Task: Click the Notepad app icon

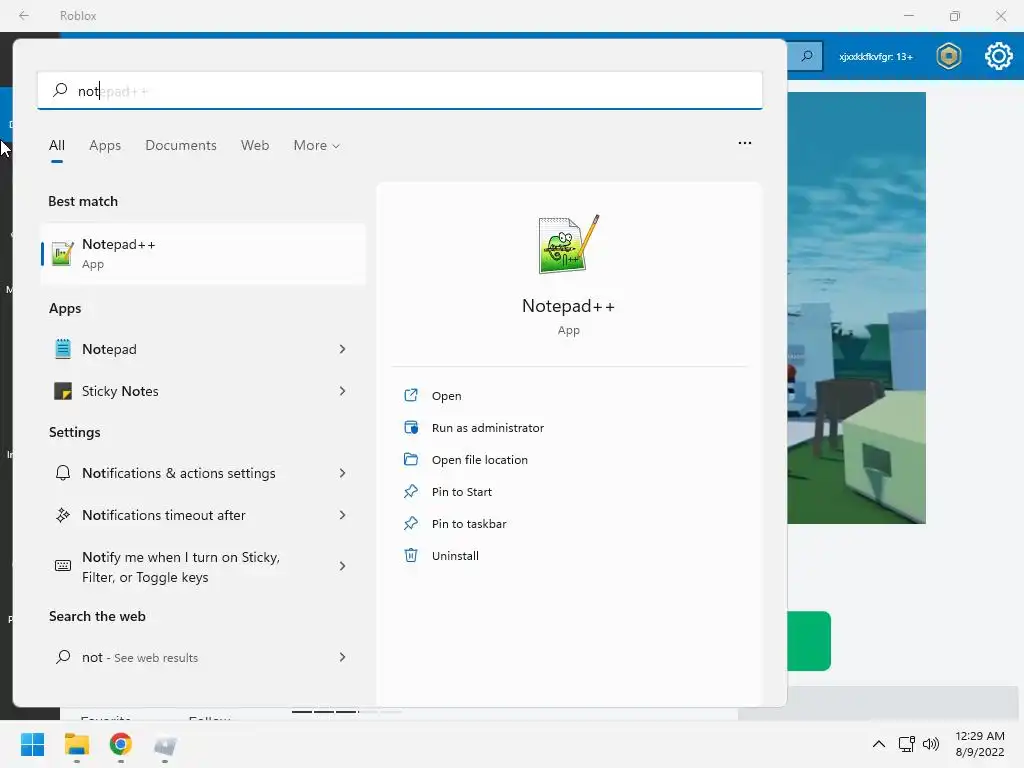Action: pos(63,349)
